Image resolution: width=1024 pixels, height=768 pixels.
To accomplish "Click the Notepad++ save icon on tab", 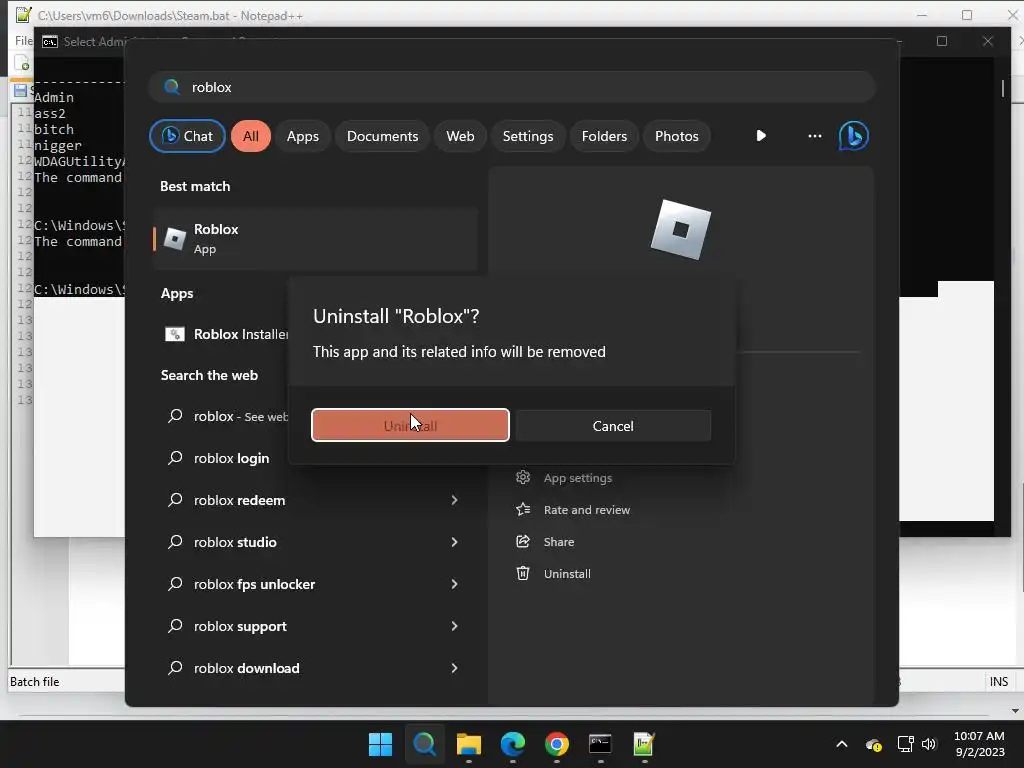I will tap(20, 90).
